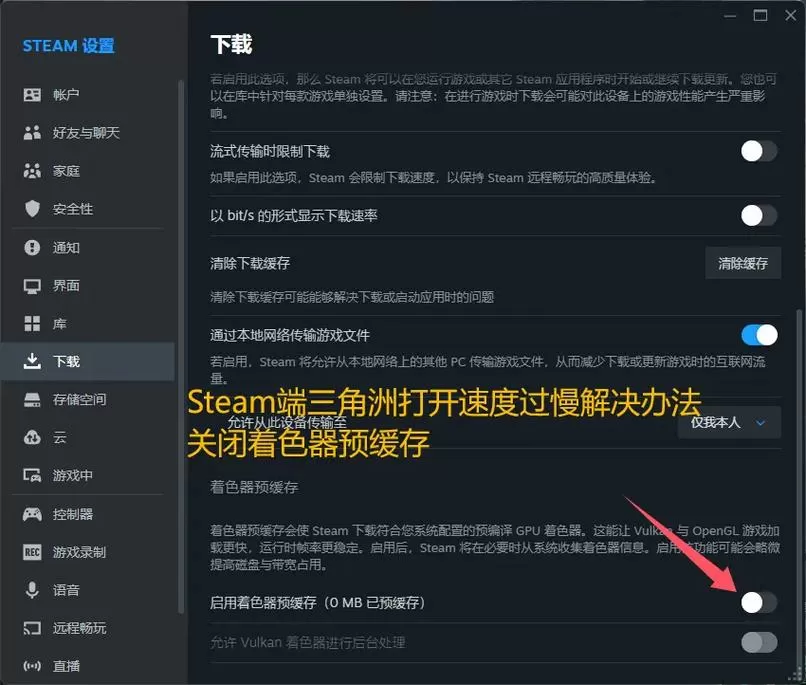
Task: Click the 界面 monitor icon
Action: click(32, 286)
